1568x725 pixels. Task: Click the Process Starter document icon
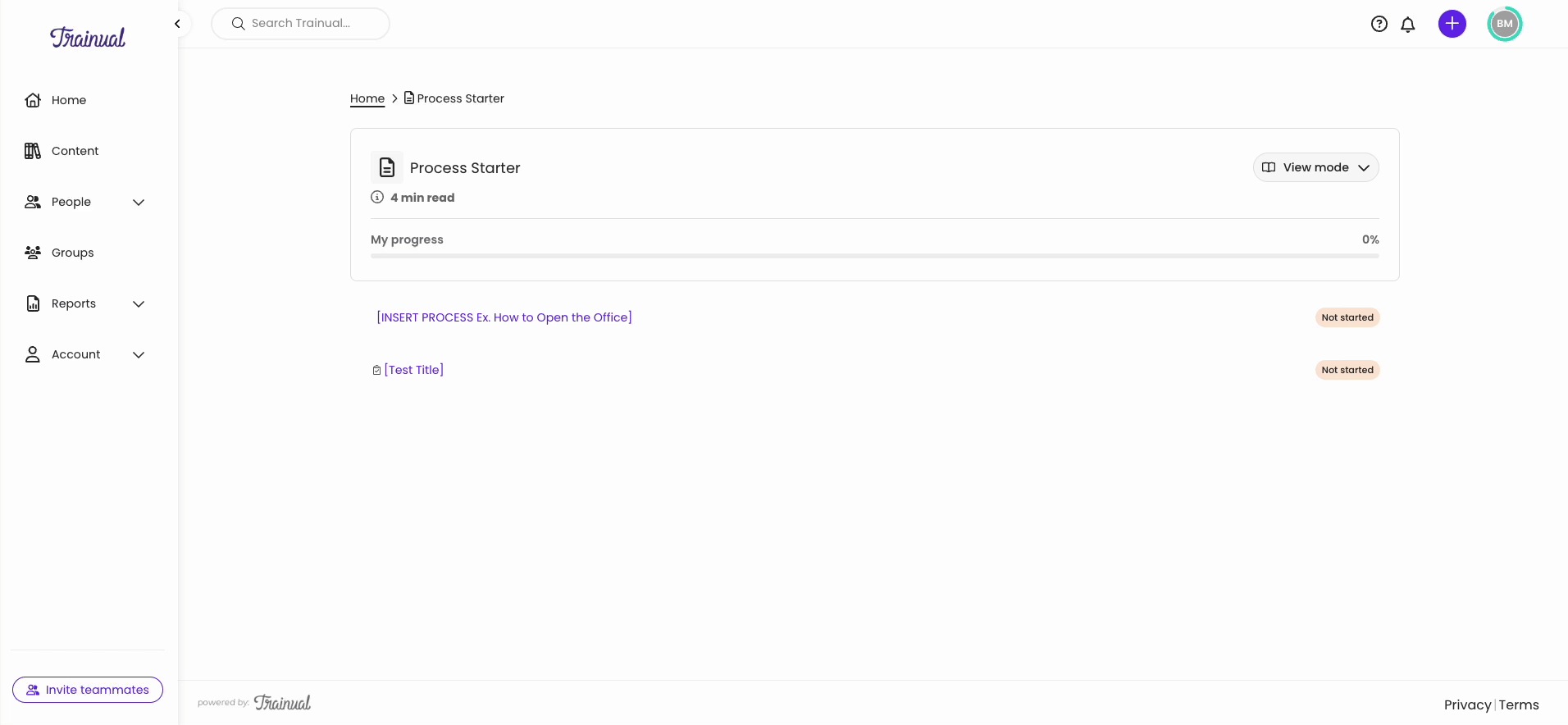point(387,167)
